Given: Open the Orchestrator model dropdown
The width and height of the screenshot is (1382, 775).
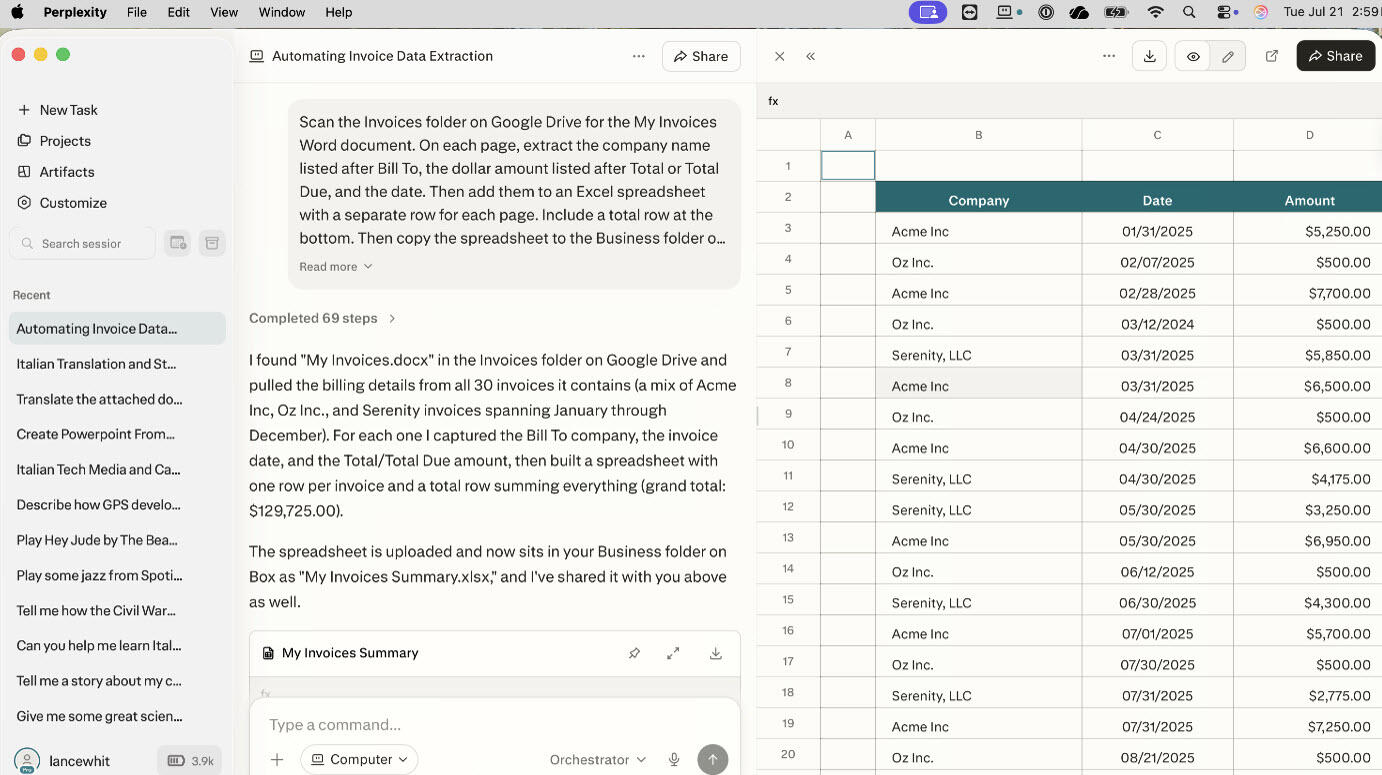Looking at the screenshot, I should tap(598, 760).
